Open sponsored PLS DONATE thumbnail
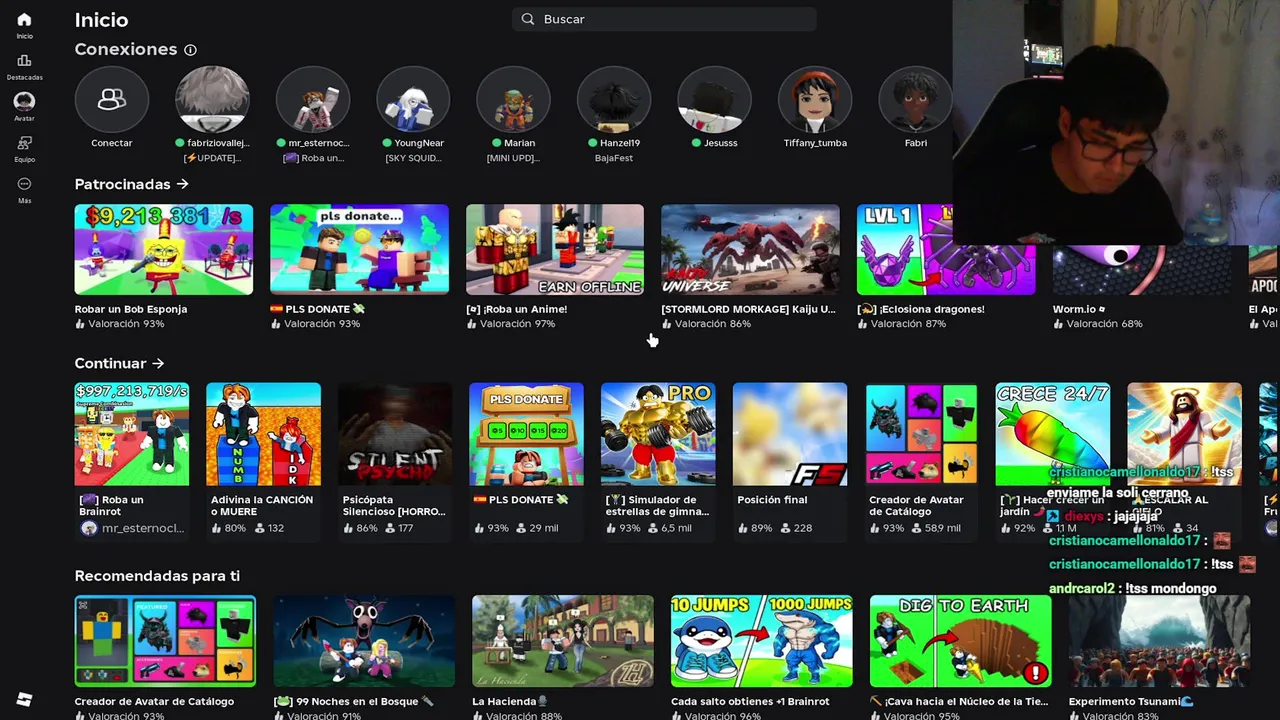This screenshot has height=720, width=1280. (359, 249)
